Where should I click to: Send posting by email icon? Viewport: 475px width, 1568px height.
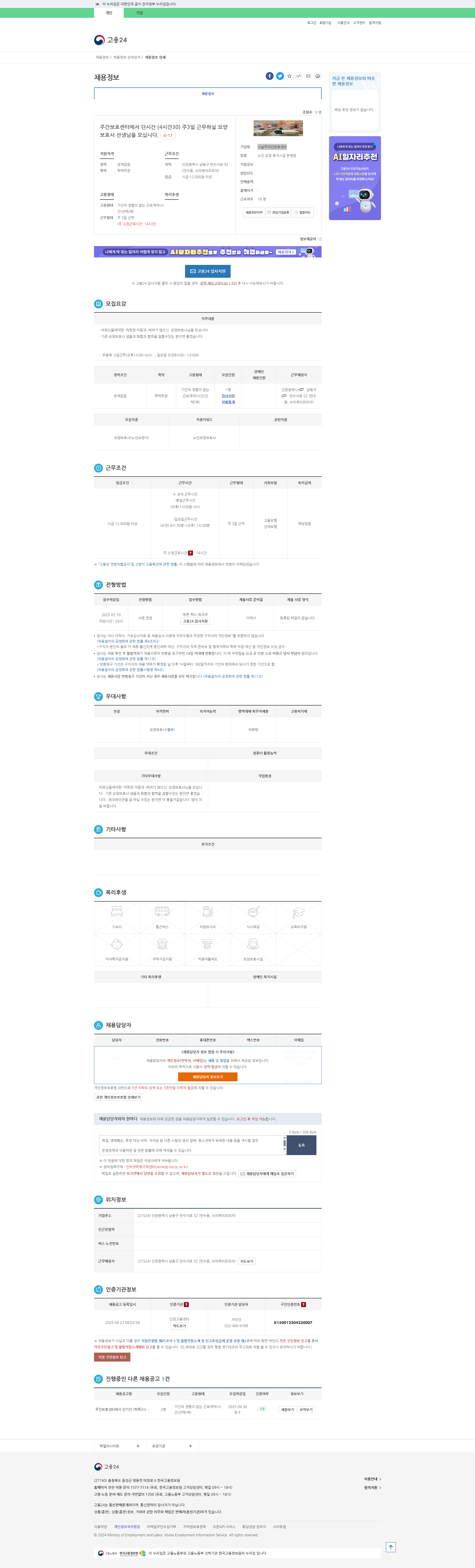[308, 76]
